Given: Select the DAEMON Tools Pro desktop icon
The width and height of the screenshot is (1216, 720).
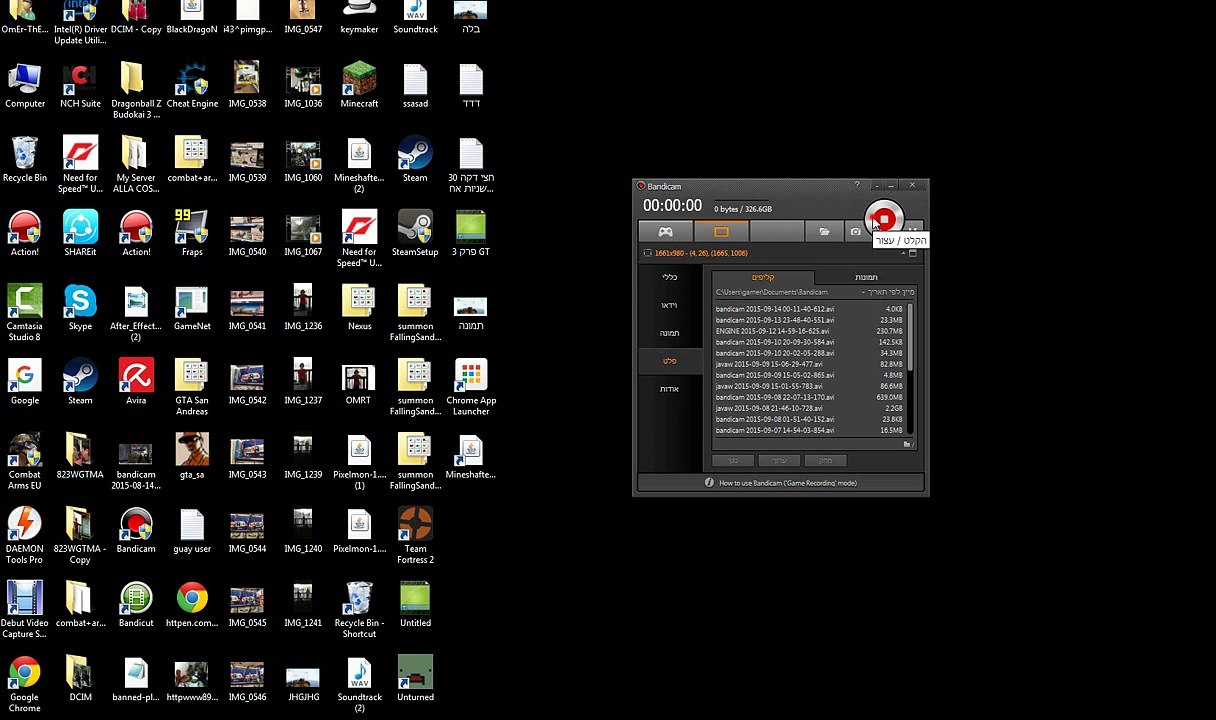Looking at the screenshot, I should click(25, 536).
